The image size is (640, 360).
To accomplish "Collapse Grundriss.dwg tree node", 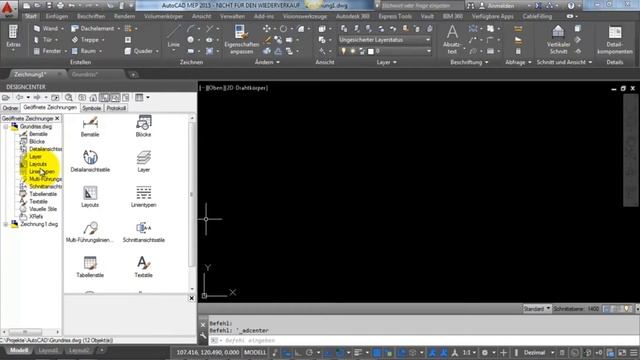I will pyautogui.click(x=6, y=127).
